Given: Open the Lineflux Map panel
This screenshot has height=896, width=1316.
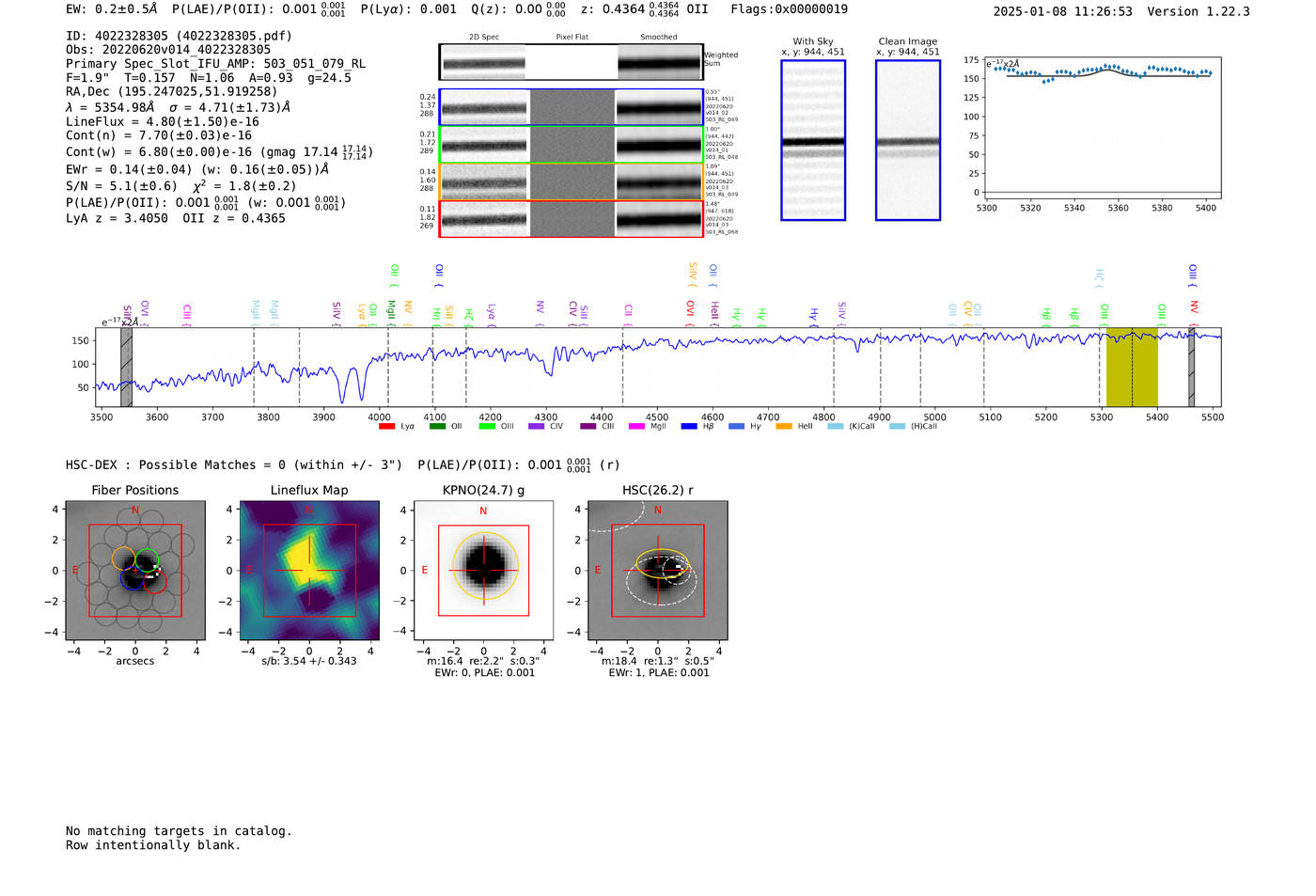Looking at the screenshot, I should 309,570.
